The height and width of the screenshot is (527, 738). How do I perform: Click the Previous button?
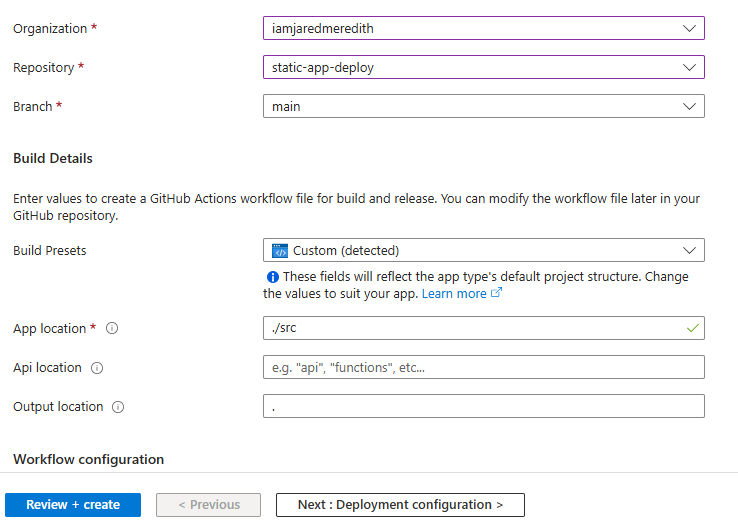click(x=208, y=505)
